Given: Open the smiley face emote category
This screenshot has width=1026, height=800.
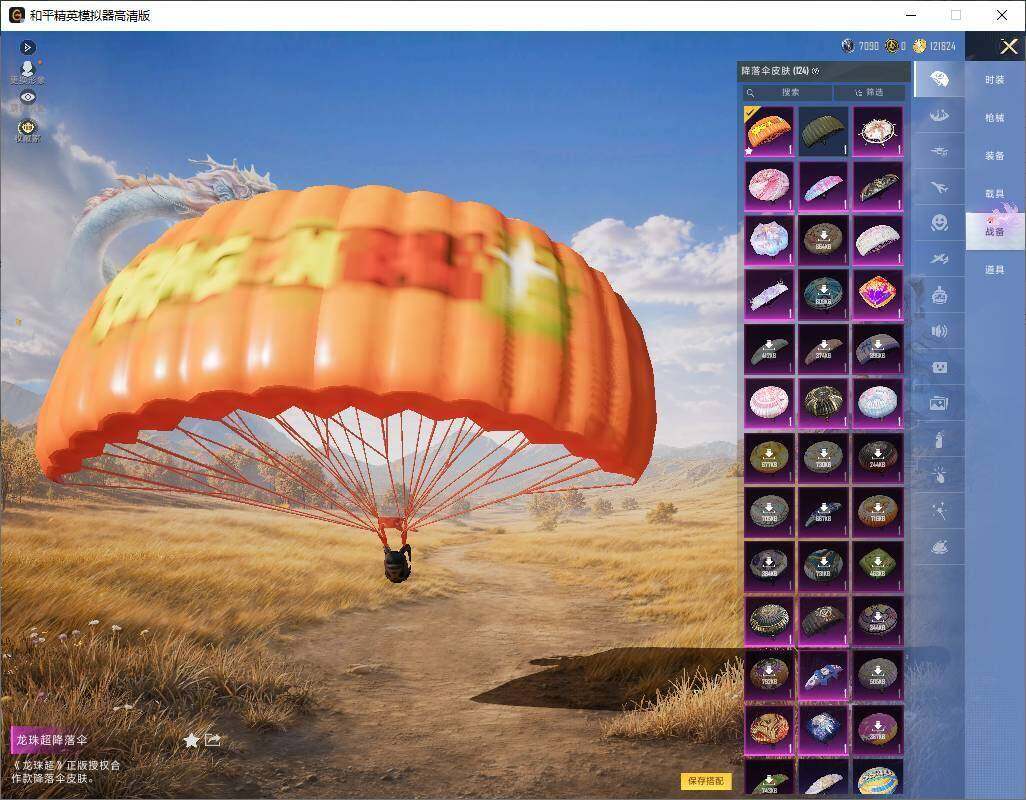Looking at the screenshot, I should point(939,223).
